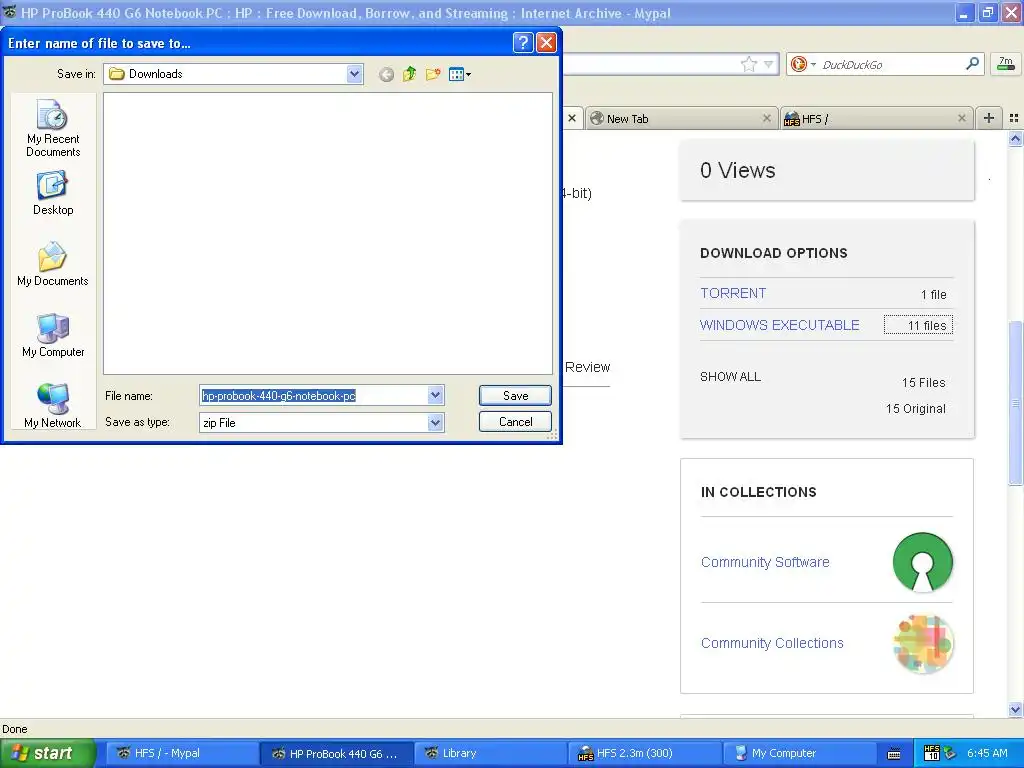This screenshot has height=768, width=1024.
Task: Expand the Save in folder dropdown
Action: click(x=354, y=74)
